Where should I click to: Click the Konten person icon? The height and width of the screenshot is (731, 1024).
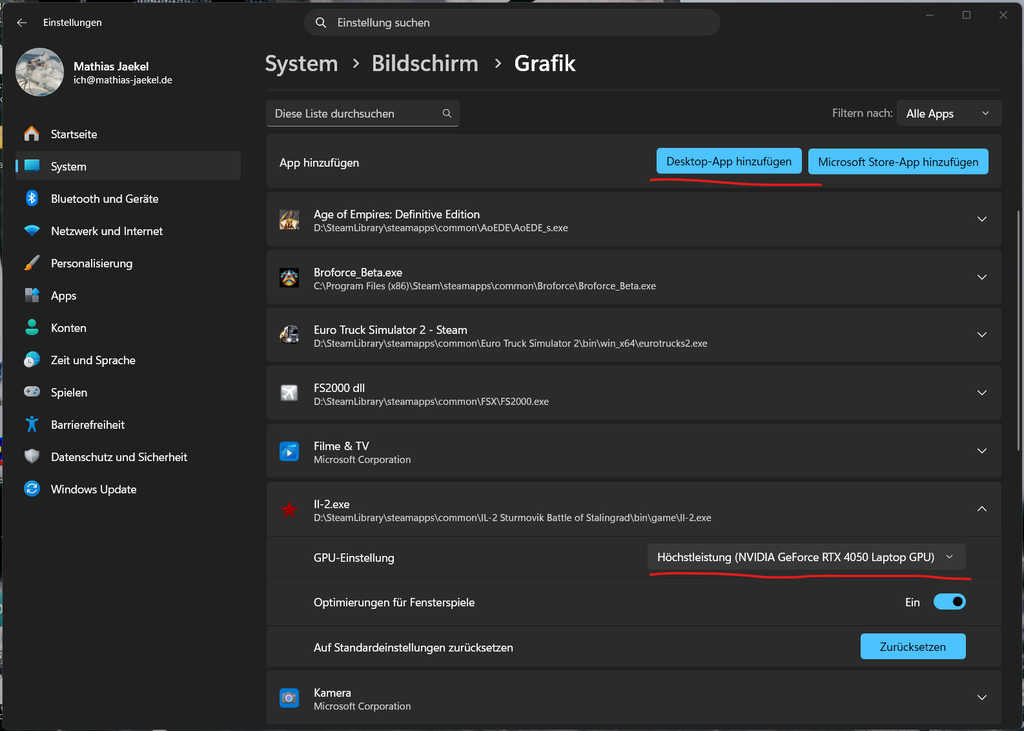point(31,327)
